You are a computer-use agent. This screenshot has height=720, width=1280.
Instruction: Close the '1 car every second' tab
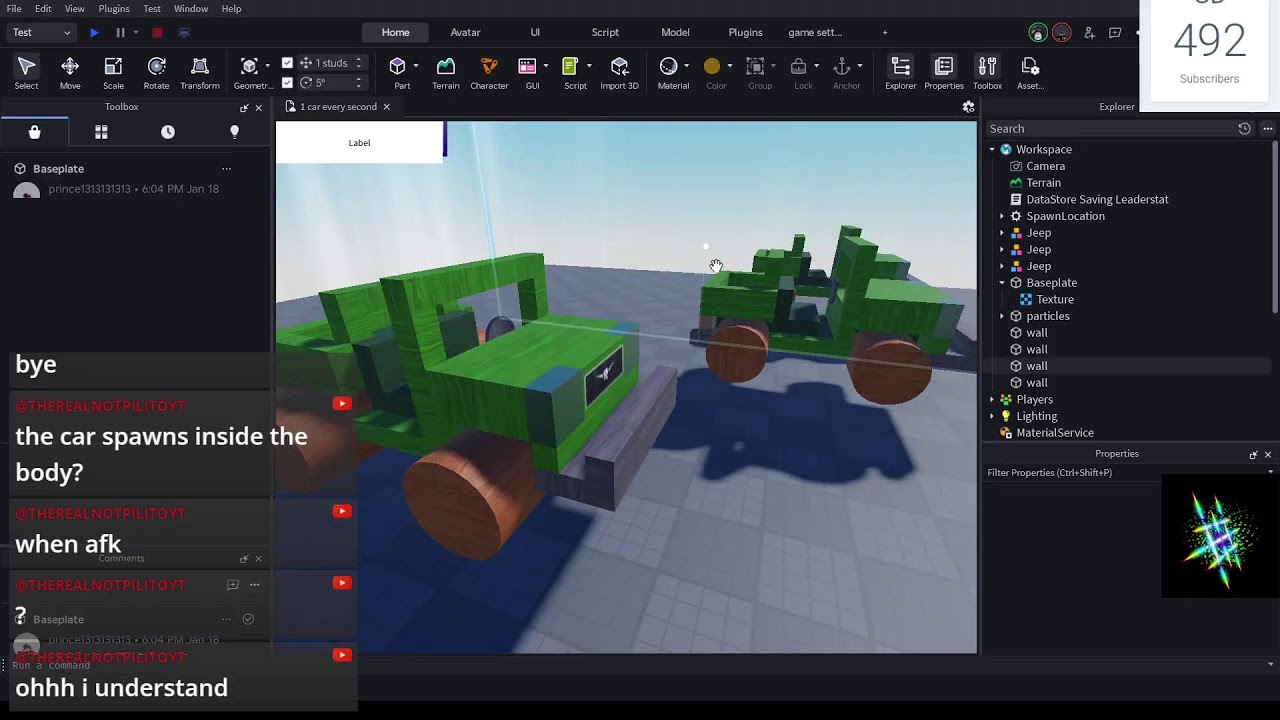tap(386, 107)
